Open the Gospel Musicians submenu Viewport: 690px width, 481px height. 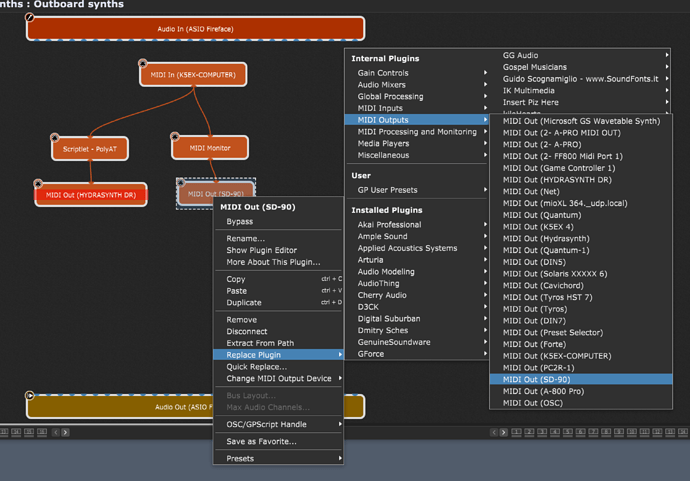pos(581,67)
